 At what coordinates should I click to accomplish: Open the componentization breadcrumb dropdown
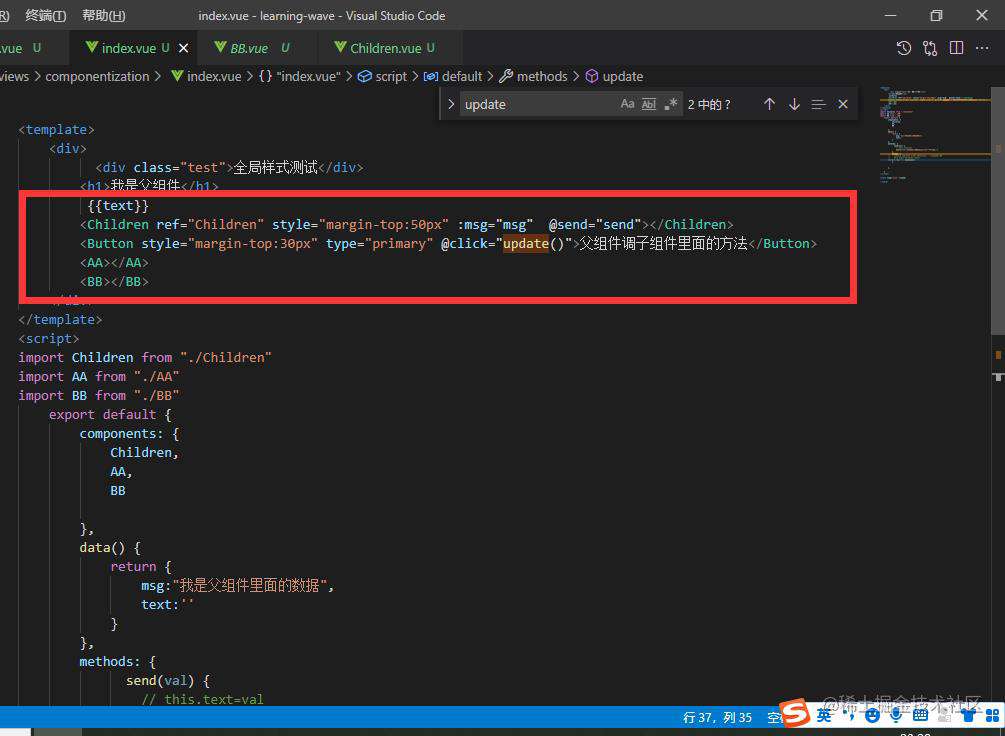coord(97,76)
